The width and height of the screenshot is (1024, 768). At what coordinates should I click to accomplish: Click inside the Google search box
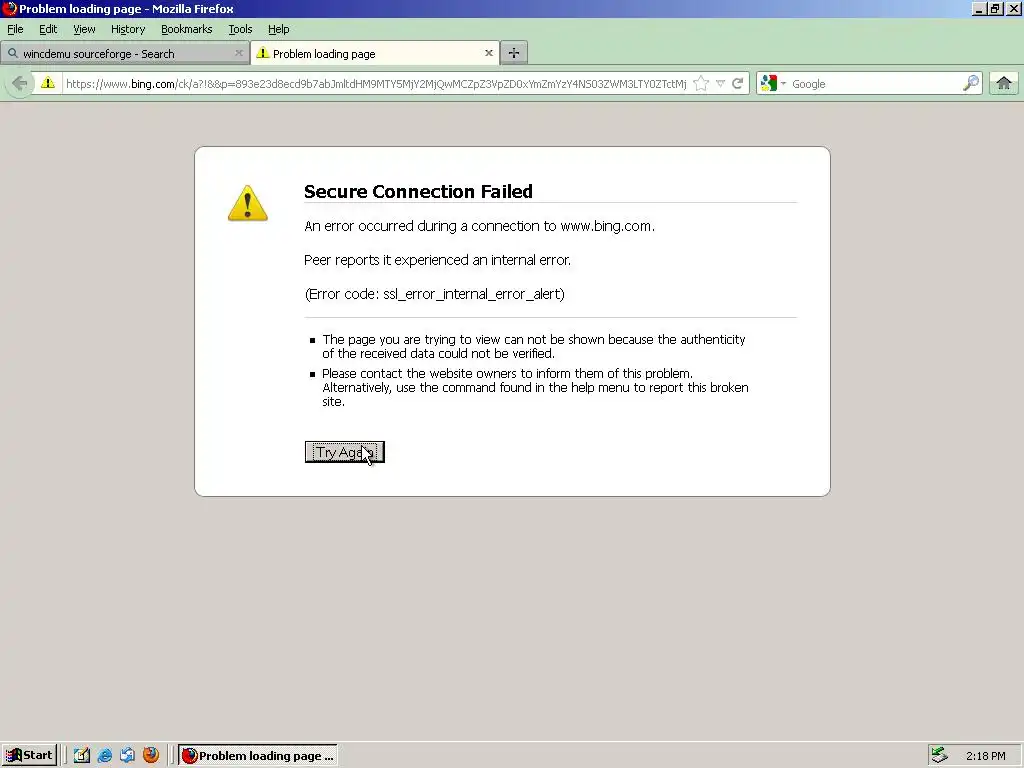[x=874, y=84]
